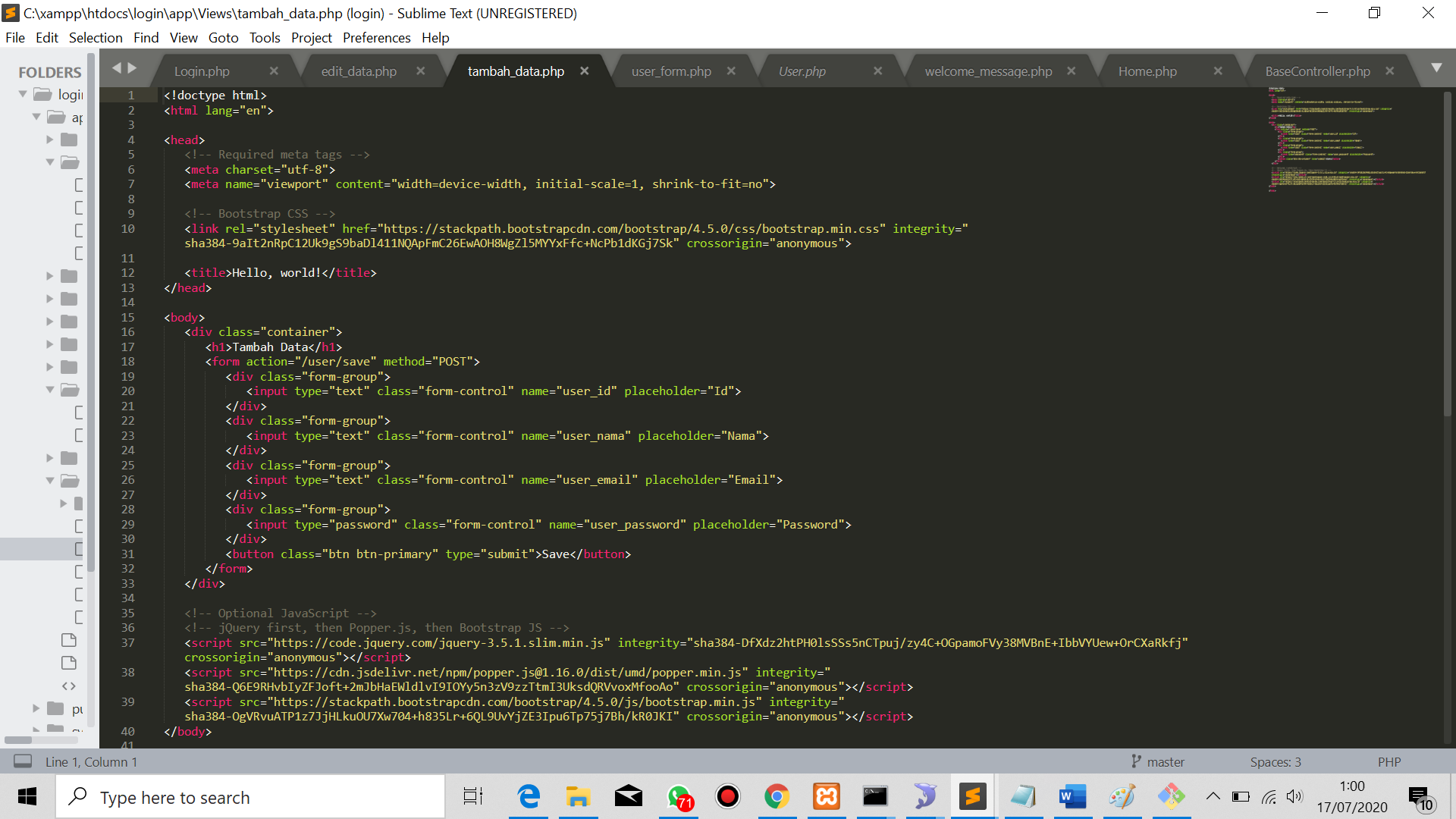Change syntax via PHP status label
This screenshot has width=1456, height=819.
(1389, 761)
